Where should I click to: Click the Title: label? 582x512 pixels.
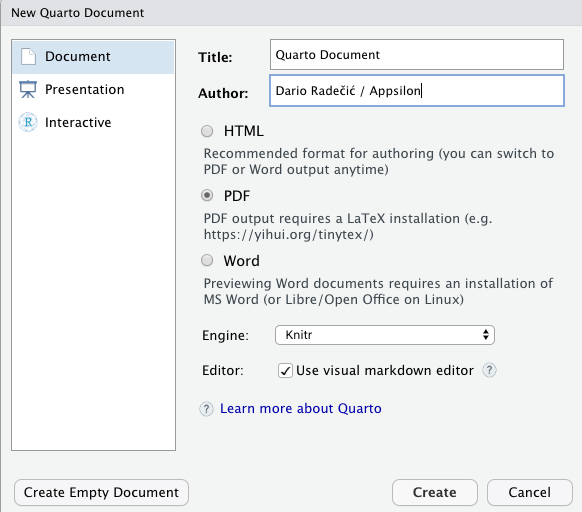pyautogui.click(x=215, y=57)
